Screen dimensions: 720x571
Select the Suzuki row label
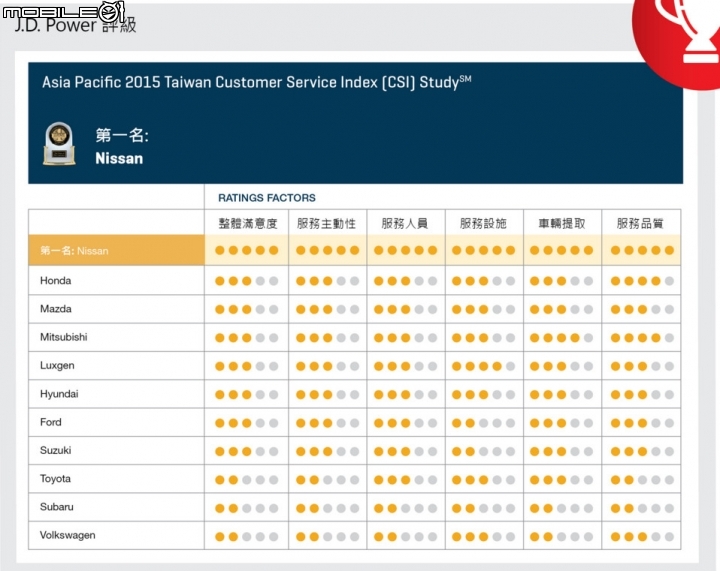(56, 450)
